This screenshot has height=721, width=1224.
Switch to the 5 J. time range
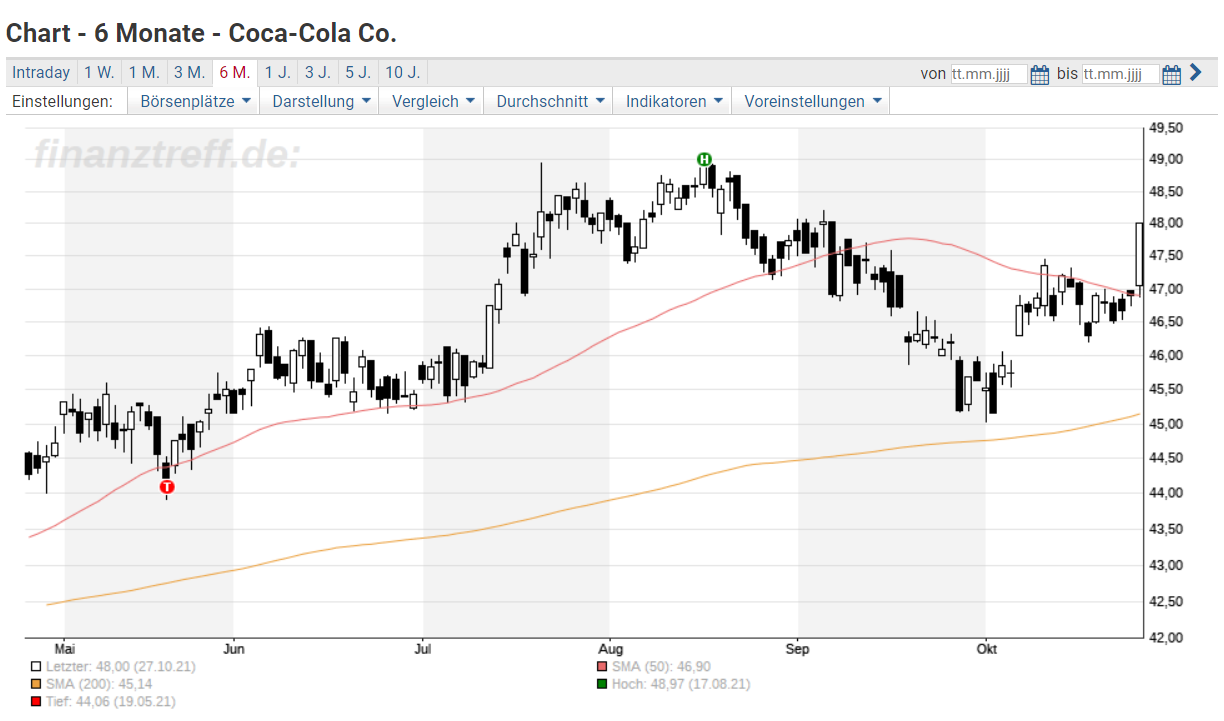point(357,72)
